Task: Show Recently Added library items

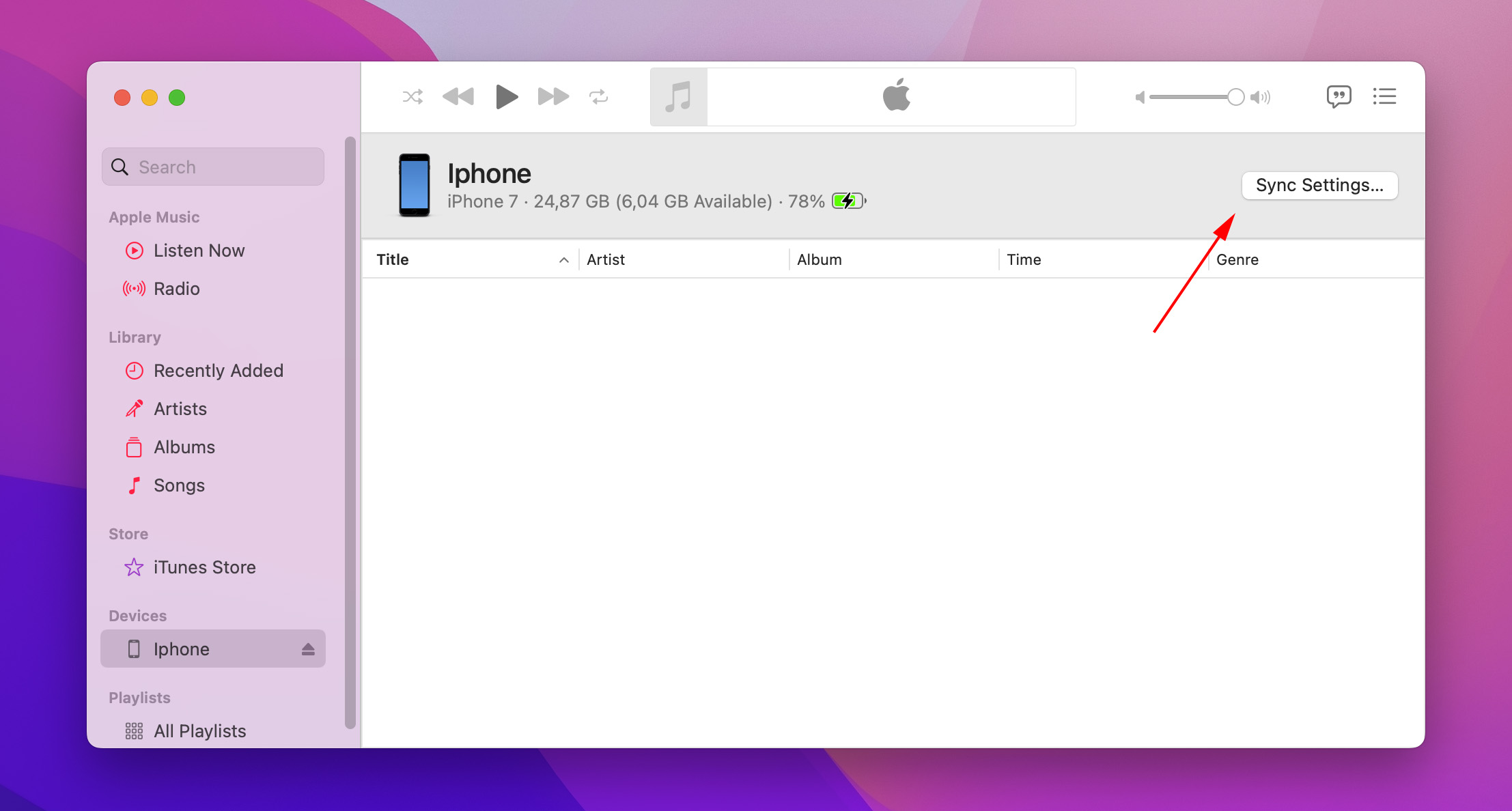Action: (213, 371)
